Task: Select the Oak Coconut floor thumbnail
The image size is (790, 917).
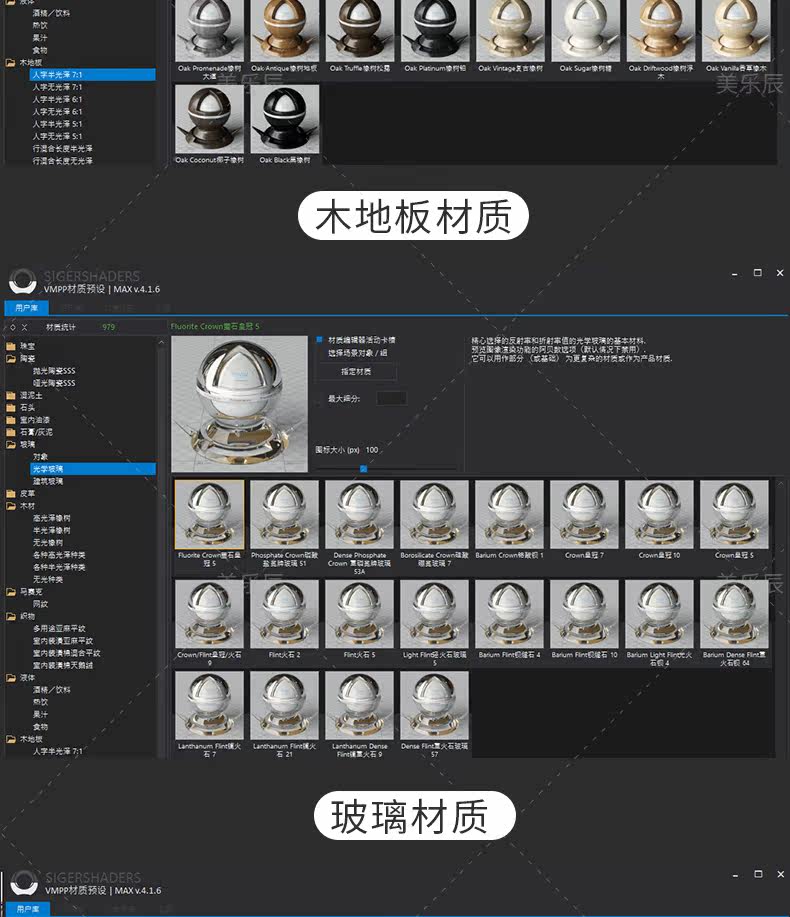Action: (x=209, y=119)
